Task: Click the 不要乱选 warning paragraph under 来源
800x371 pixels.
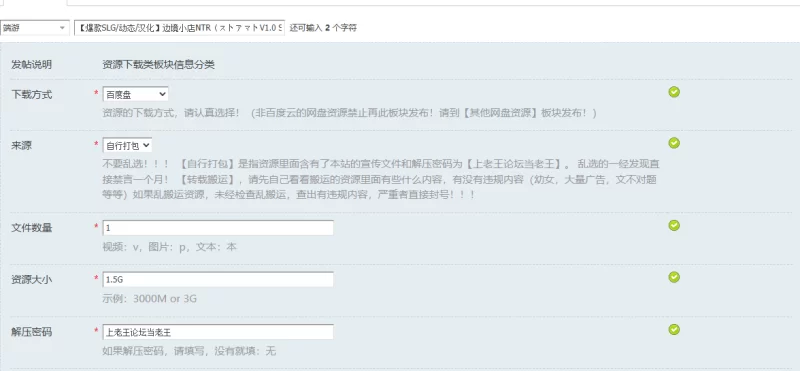Action: pos(381,179)
